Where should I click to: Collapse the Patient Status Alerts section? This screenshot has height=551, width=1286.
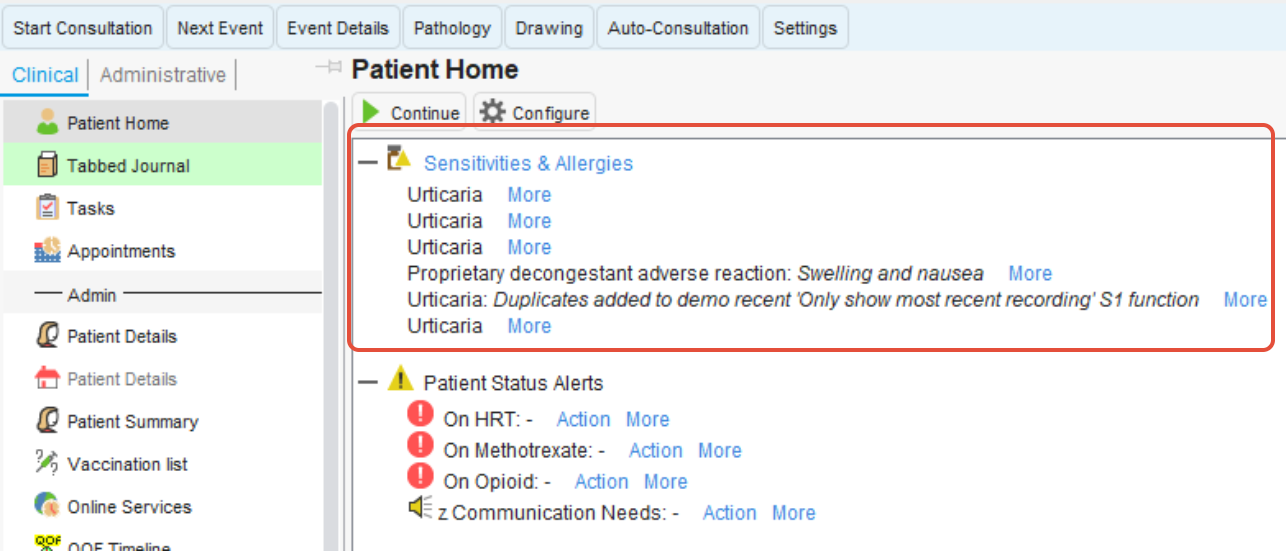pos(368,382)
